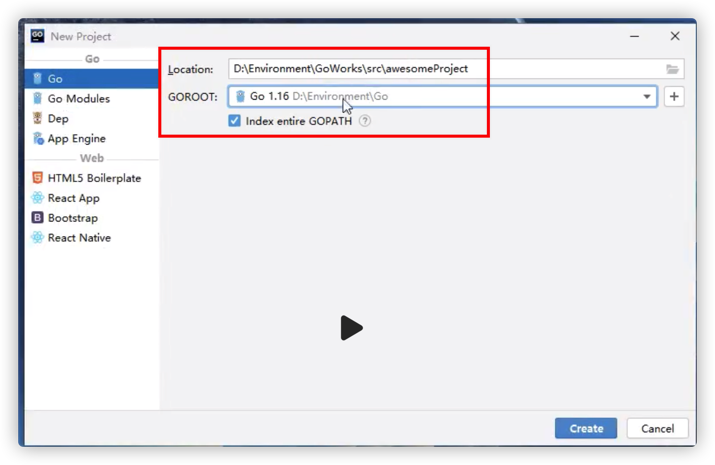Select the Go project type
The width and height of the screenshot is (715, 465).
tap(92, 79)
